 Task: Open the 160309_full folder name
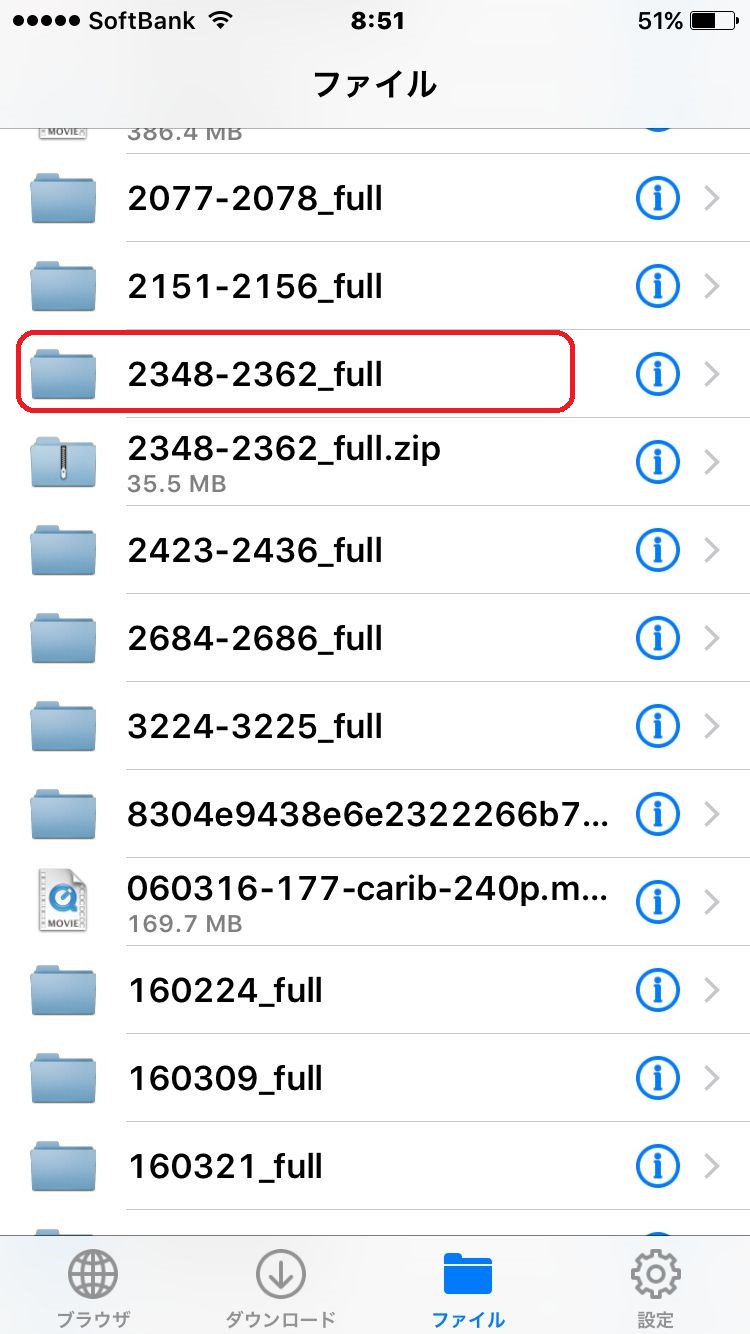tap(225, 1079)
